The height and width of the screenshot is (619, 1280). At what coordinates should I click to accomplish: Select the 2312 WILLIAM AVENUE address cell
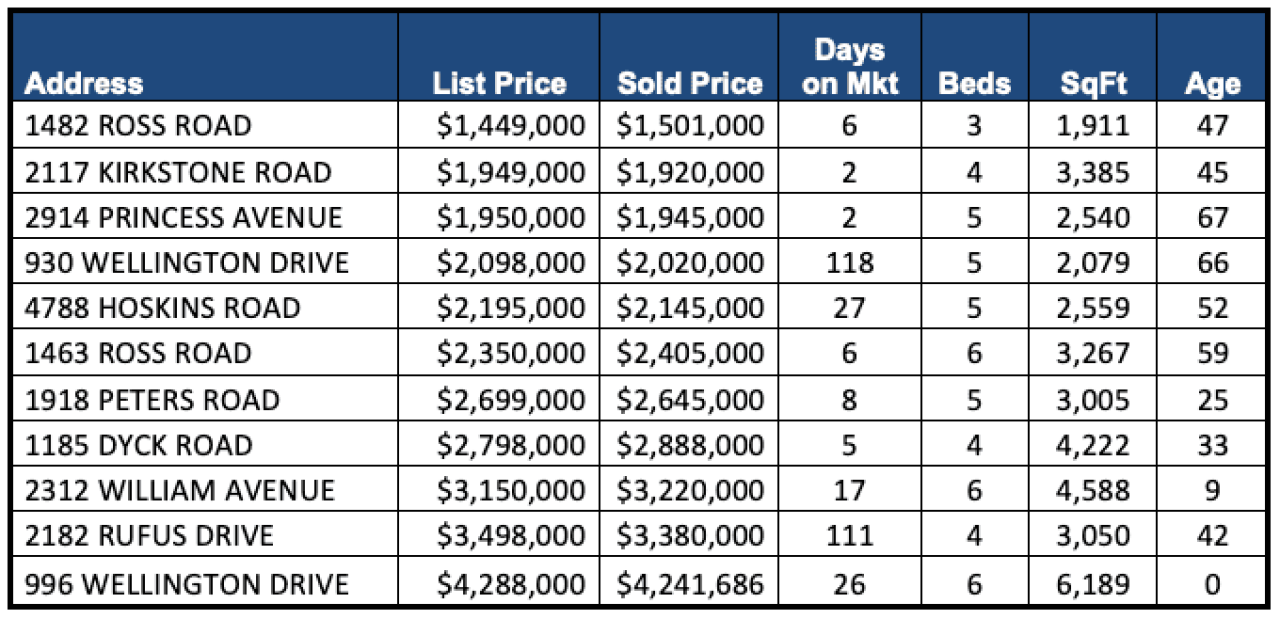[x=180, y=491]
